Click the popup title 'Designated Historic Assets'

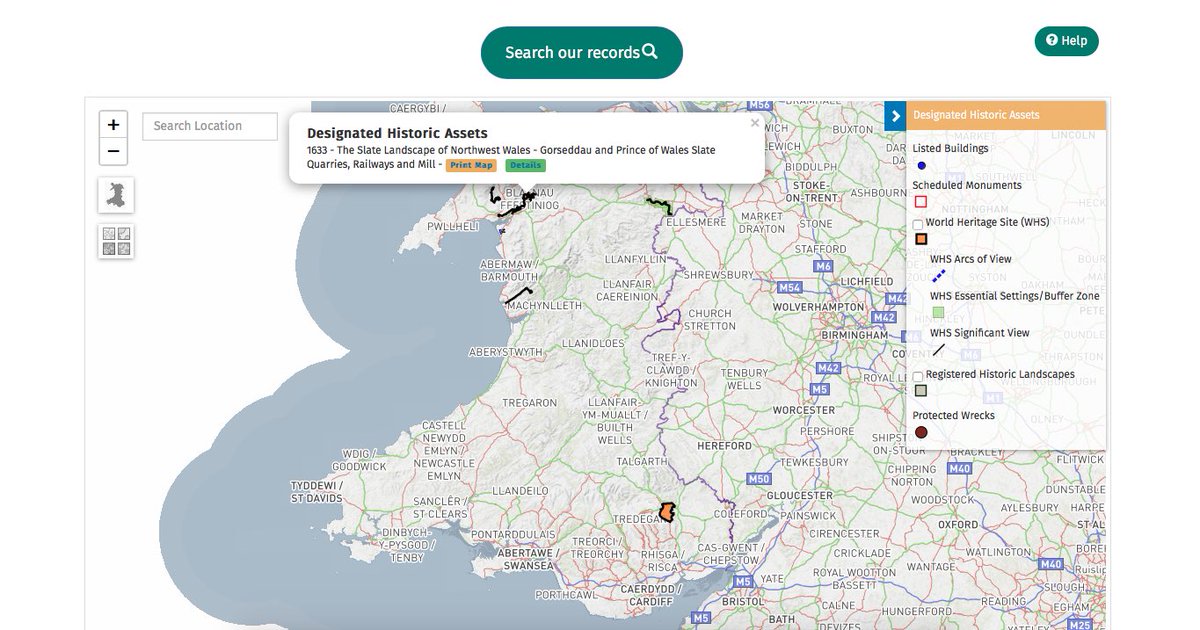[397, 133]
